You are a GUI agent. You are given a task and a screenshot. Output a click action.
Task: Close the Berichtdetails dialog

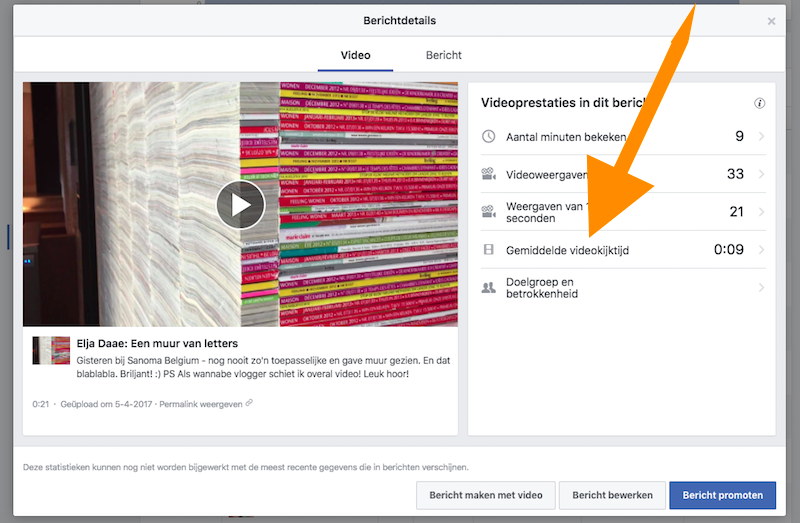point(771,21)
